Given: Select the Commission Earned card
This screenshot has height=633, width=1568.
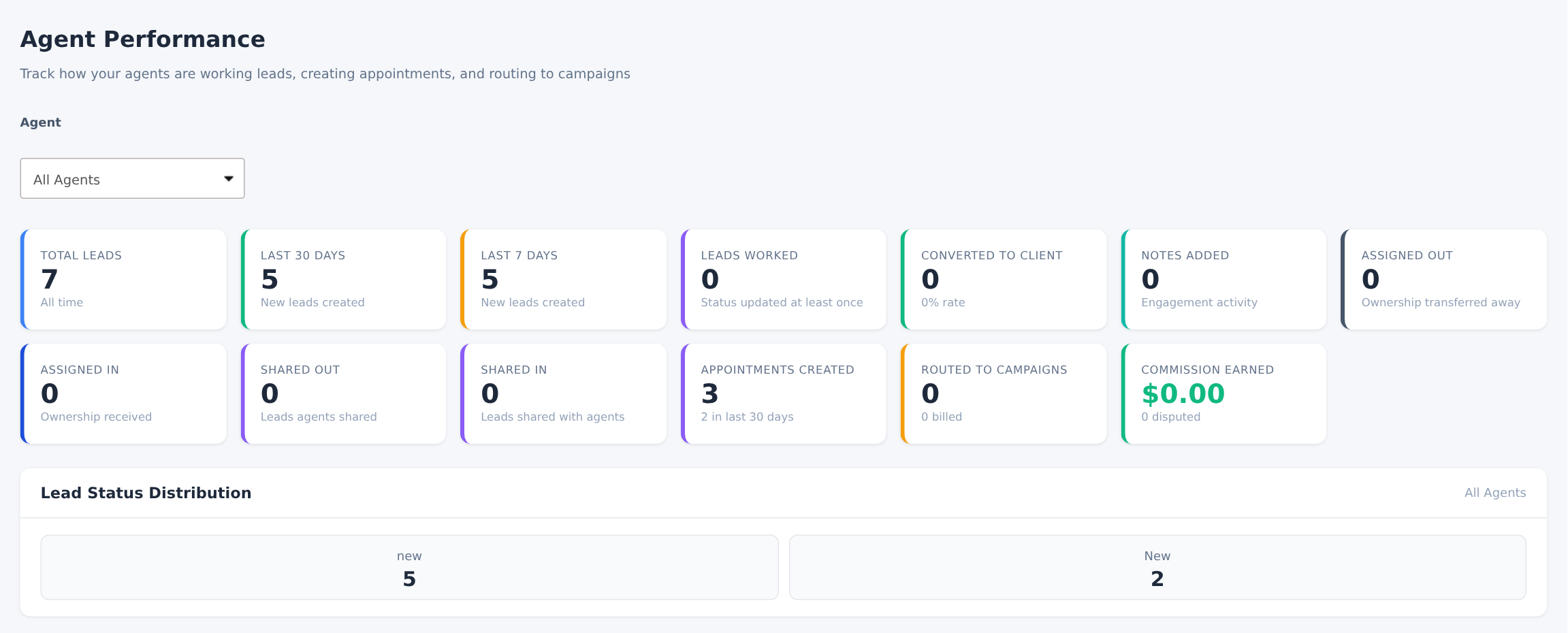Looking at the screenshot, I should (x=1224, y=394).
